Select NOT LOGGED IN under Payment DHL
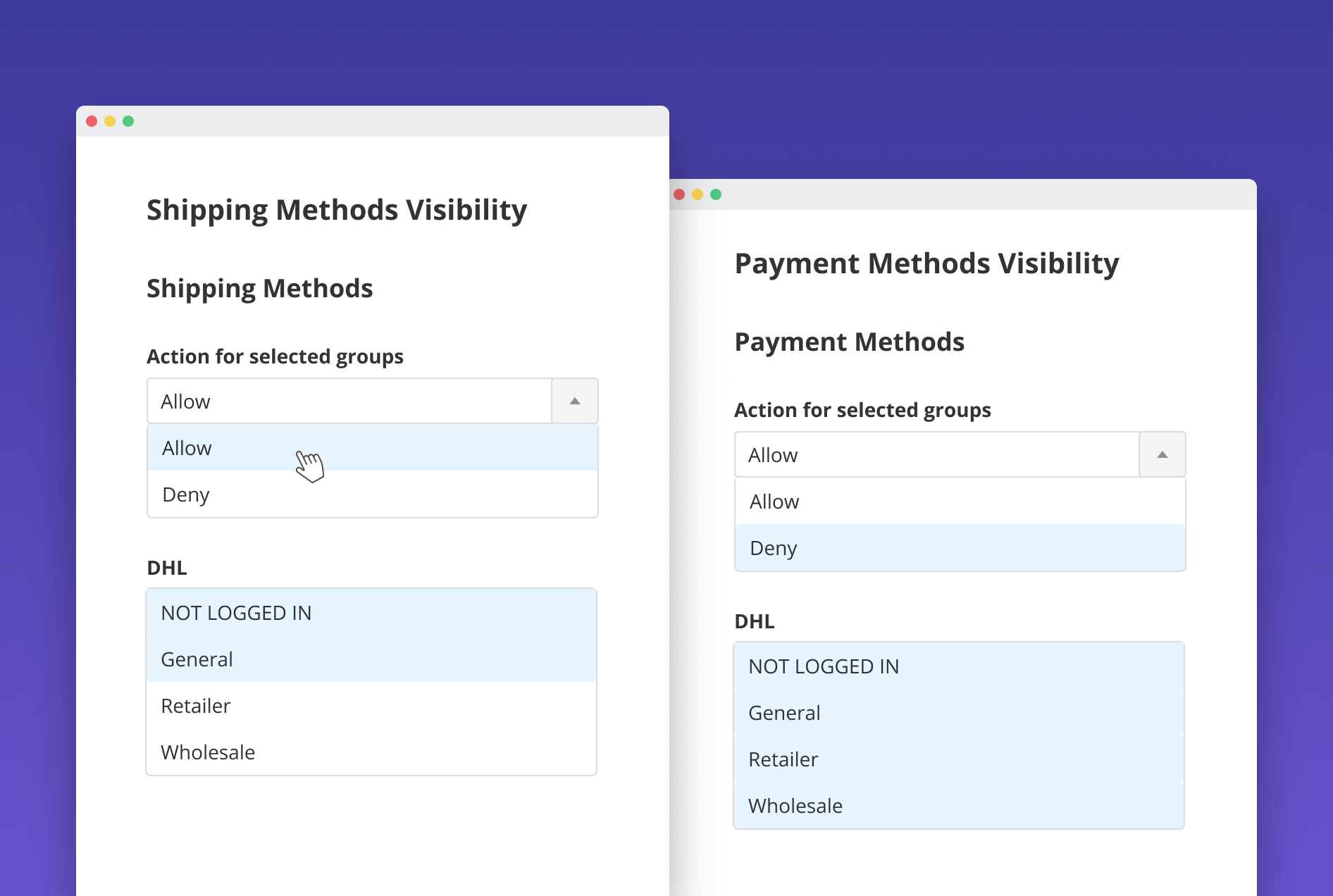This screenshot has height=896, width=1333. [959, 666]
